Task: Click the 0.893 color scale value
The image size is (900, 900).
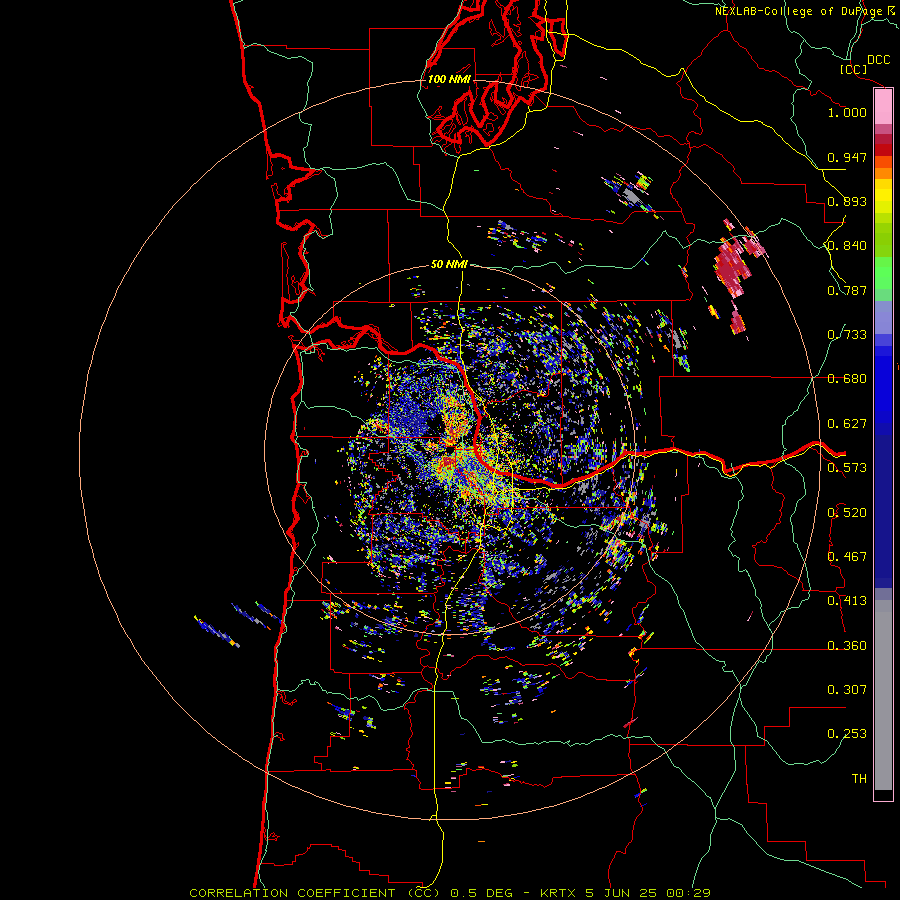Action: pos(847,201)
